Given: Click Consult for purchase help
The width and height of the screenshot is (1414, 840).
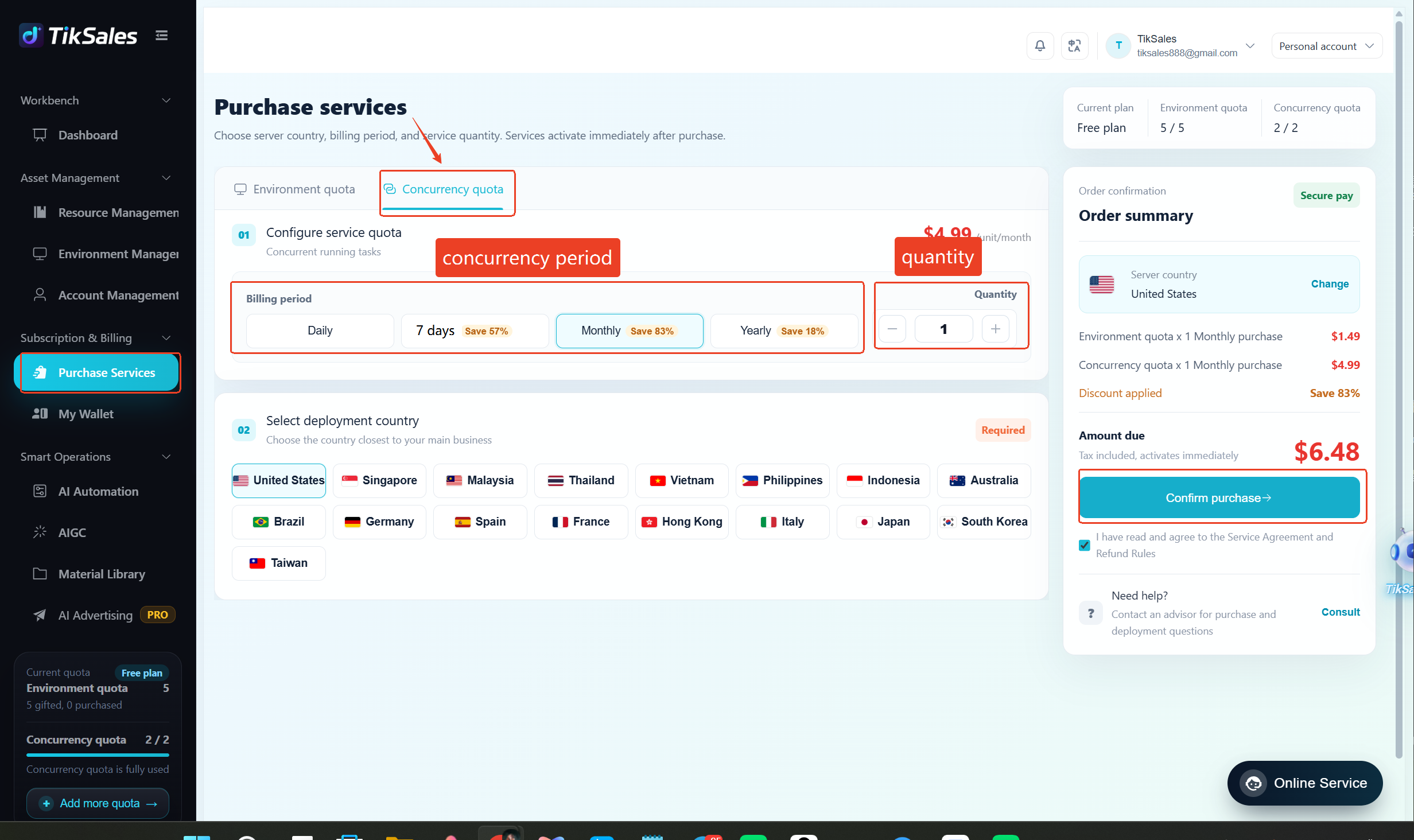Looking at the screenshot, I should [1340, 612].
